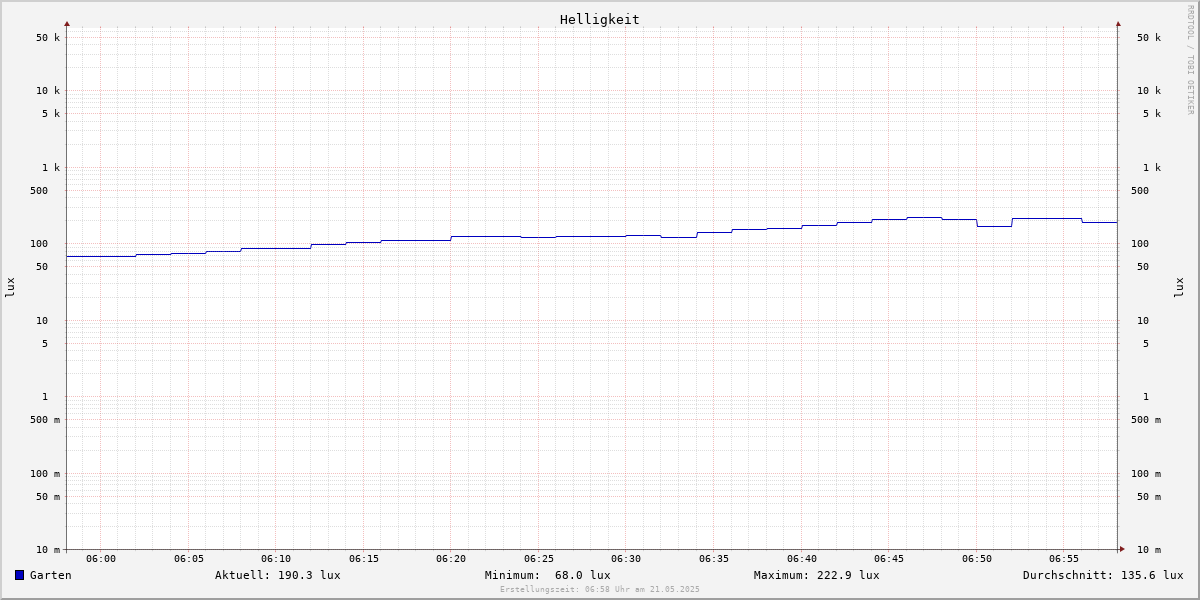Screen dimensions: 1200x600
Task: Click the rotated "lux" label on right axis
Action: [1179, 287]
